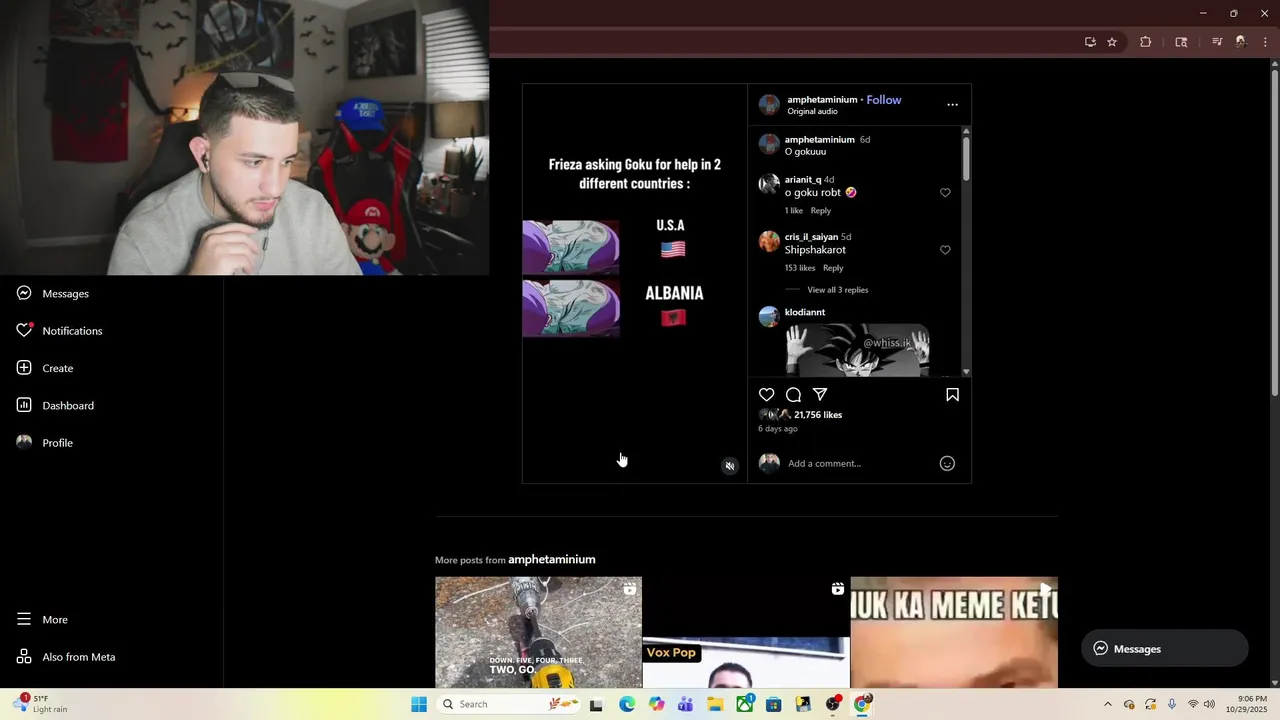Open the three-dot post options menu

click(952, 104)
